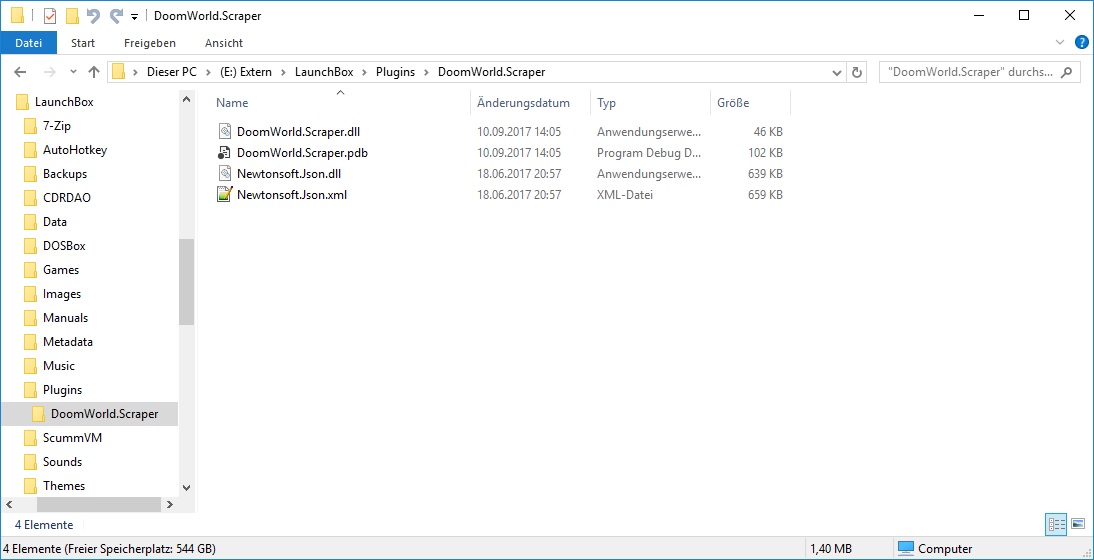The width and height of the screenshot is (1094, 560).
Task: Switch to the large icons view
Action: 1078,524
